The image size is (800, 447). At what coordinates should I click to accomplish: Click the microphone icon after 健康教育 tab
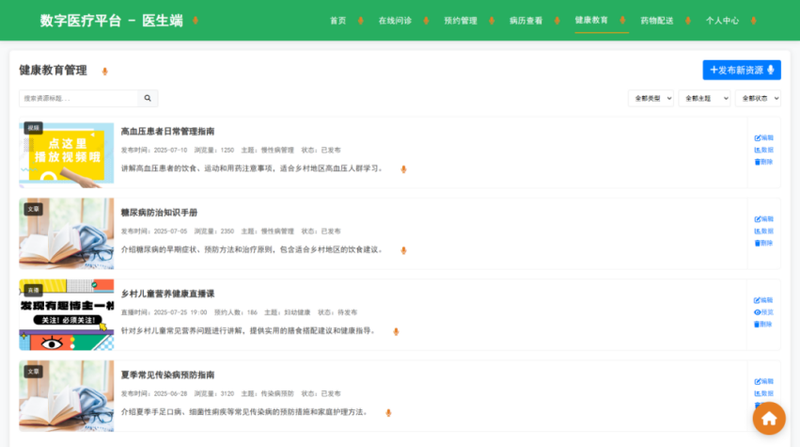pos(622,20)
